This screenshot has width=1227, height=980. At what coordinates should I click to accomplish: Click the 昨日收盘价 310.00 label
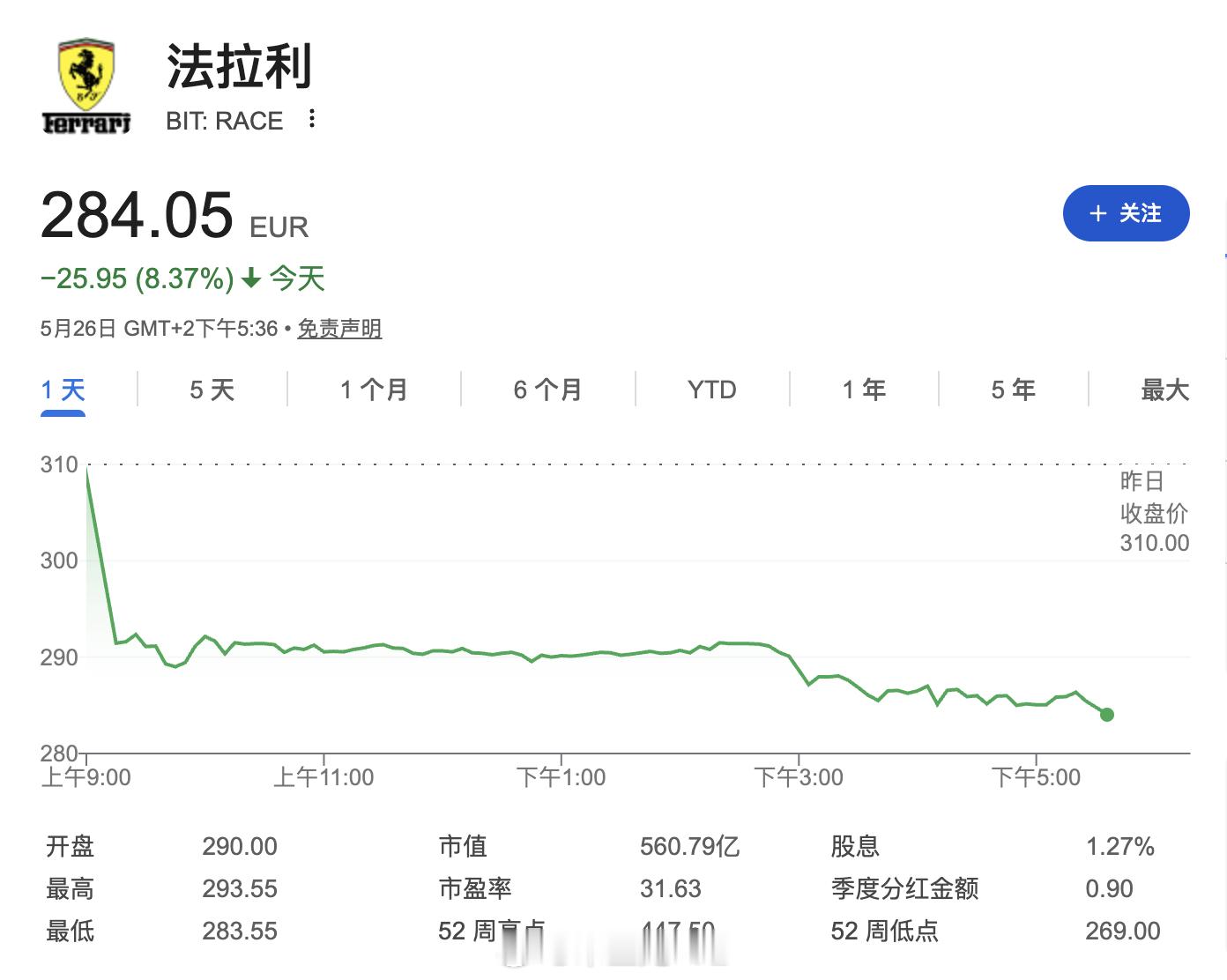(1155, 512)
